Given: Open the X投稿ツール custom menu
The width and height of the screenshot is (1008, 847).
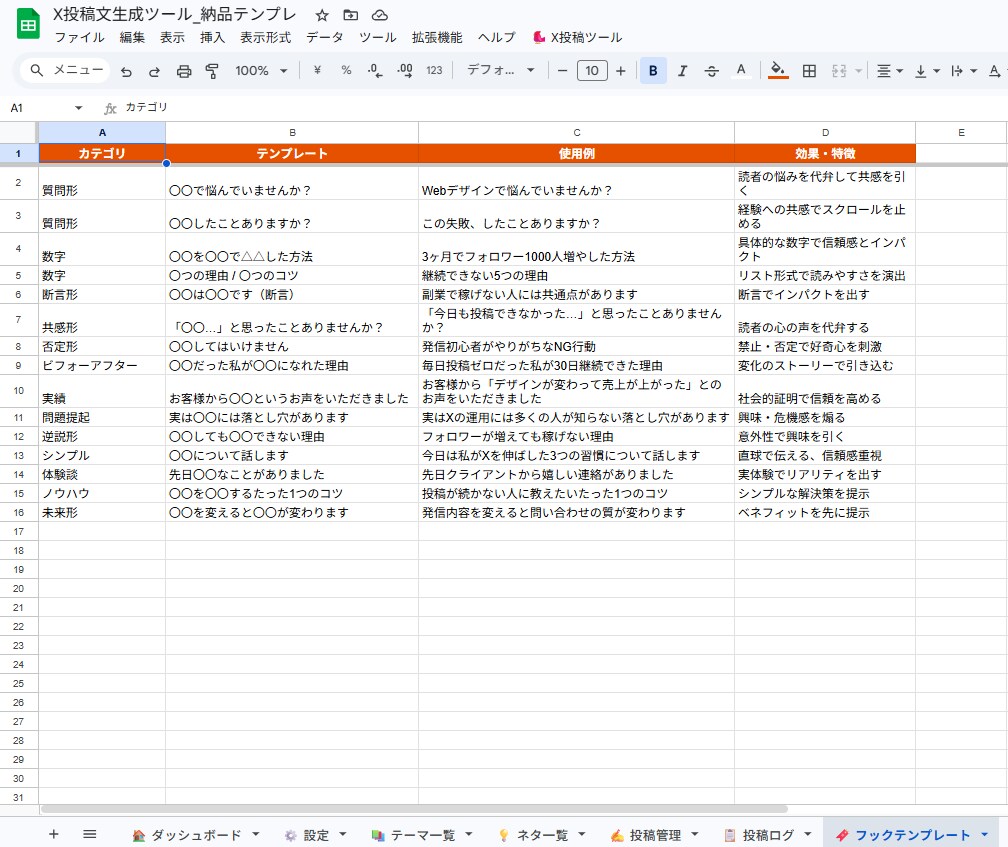Looking at the screenshot, I should 577,37.
